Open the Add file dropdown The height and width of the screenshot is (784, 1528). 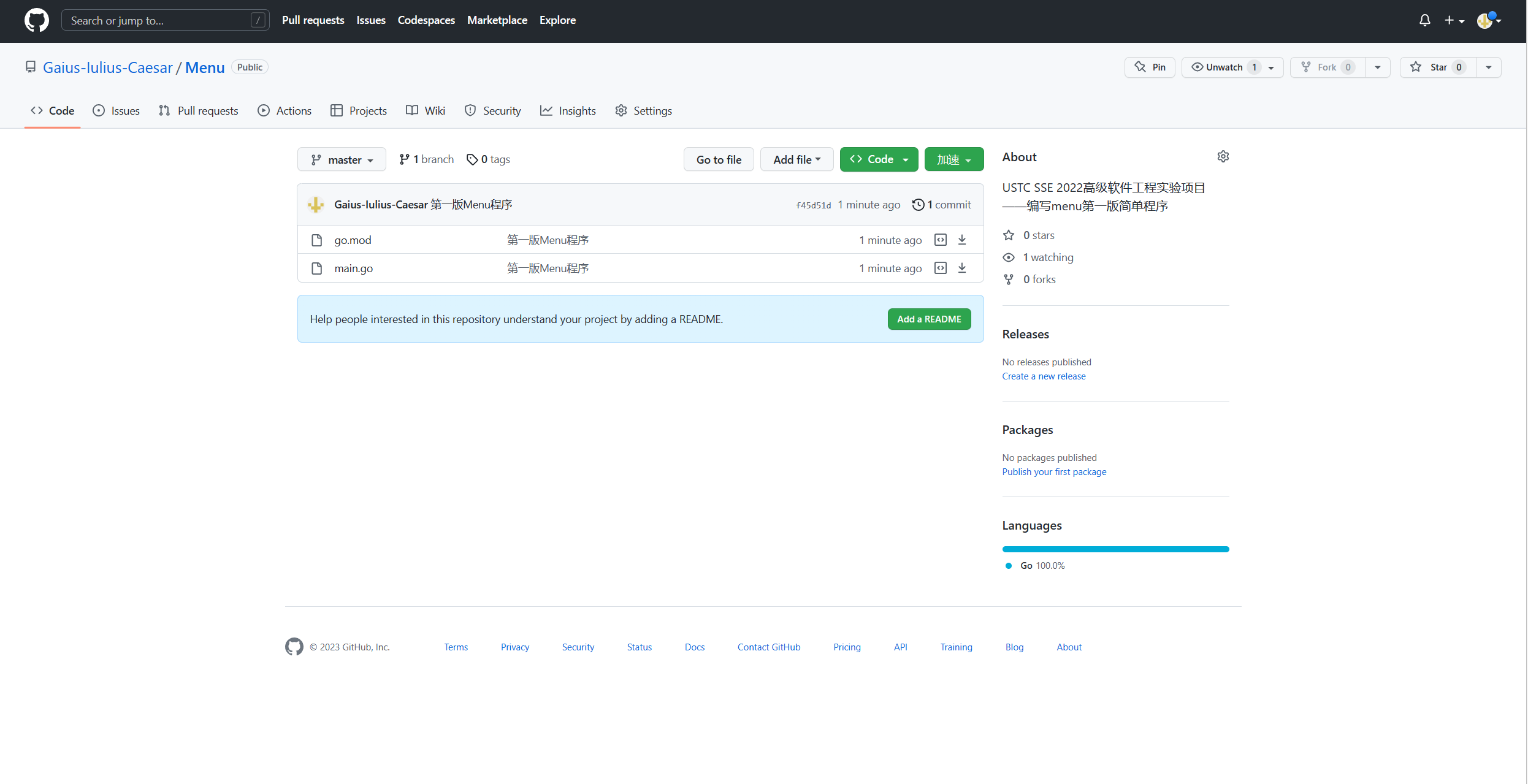[796, 159]
